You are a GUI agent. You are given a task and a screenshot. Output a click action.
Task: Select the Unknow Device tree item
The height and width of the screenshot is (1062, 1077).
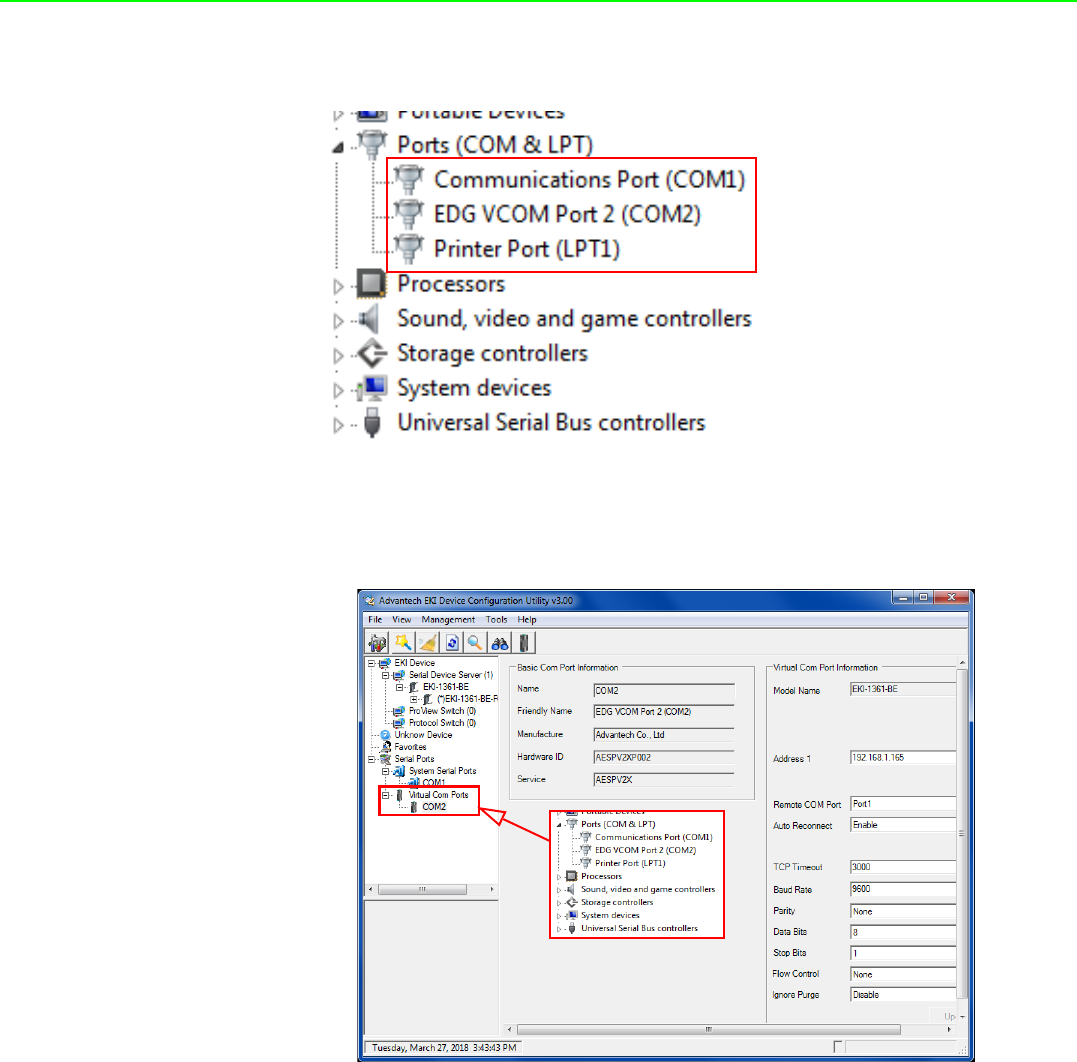click(x=423, y=735)
